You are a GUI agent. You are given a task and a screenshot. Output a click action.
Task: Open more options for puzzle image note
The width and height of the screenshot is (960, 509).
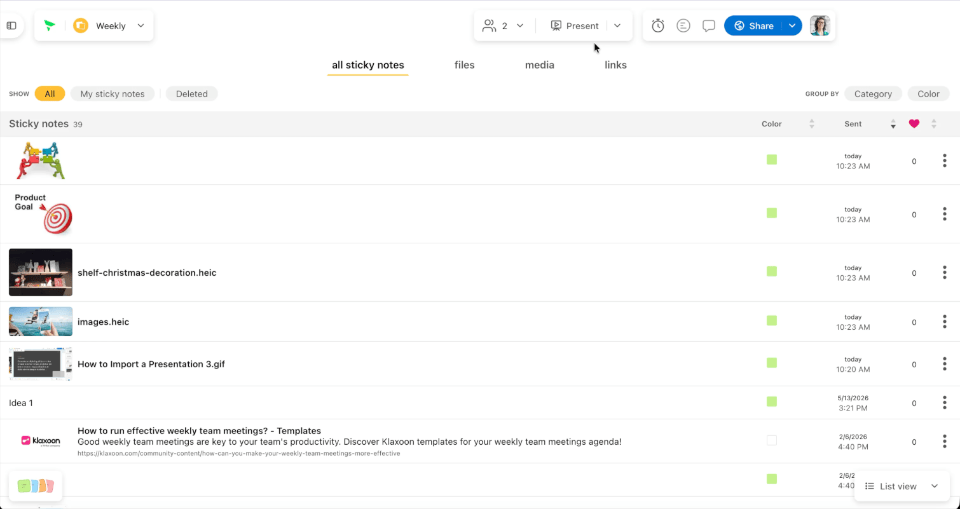(x=944, y=160)
